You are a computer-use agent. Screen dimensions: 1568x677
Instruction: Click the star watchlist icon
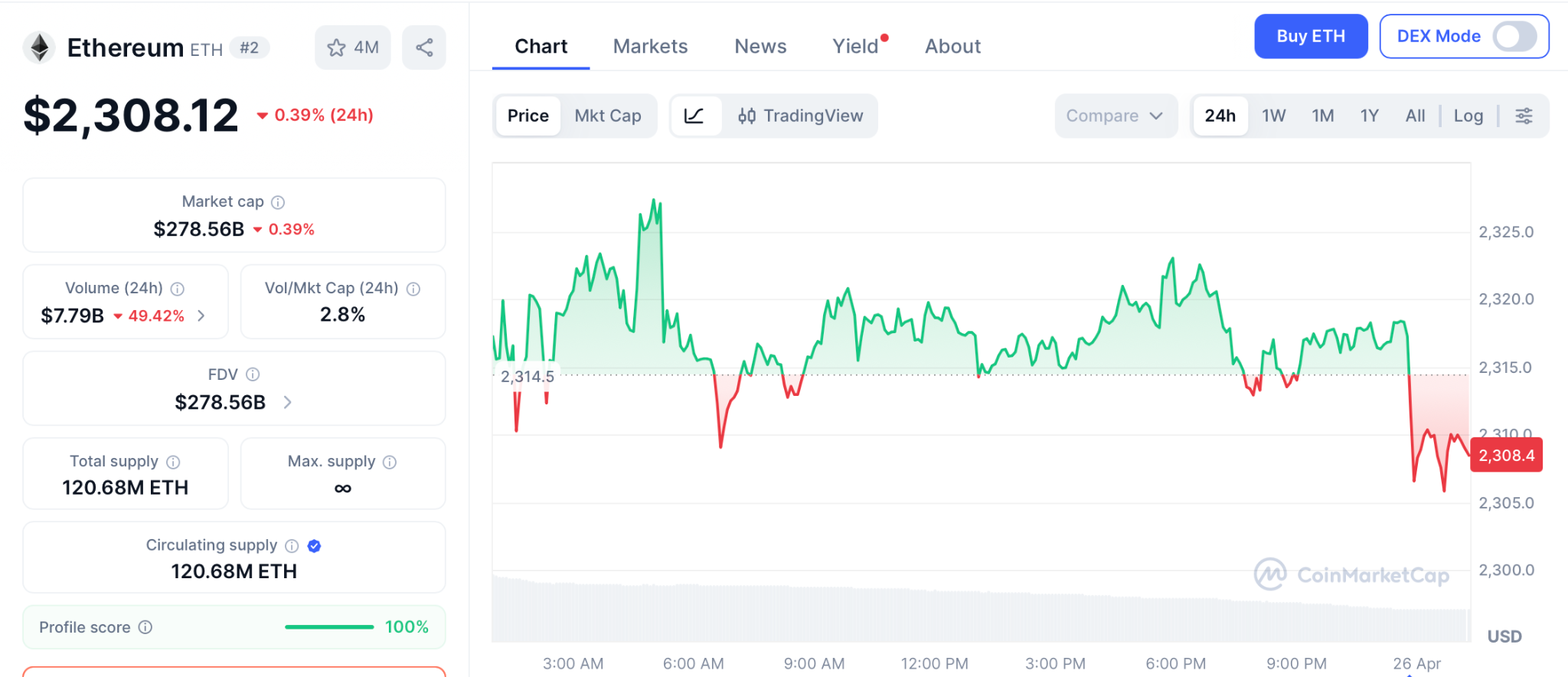(x=337, y=47)
